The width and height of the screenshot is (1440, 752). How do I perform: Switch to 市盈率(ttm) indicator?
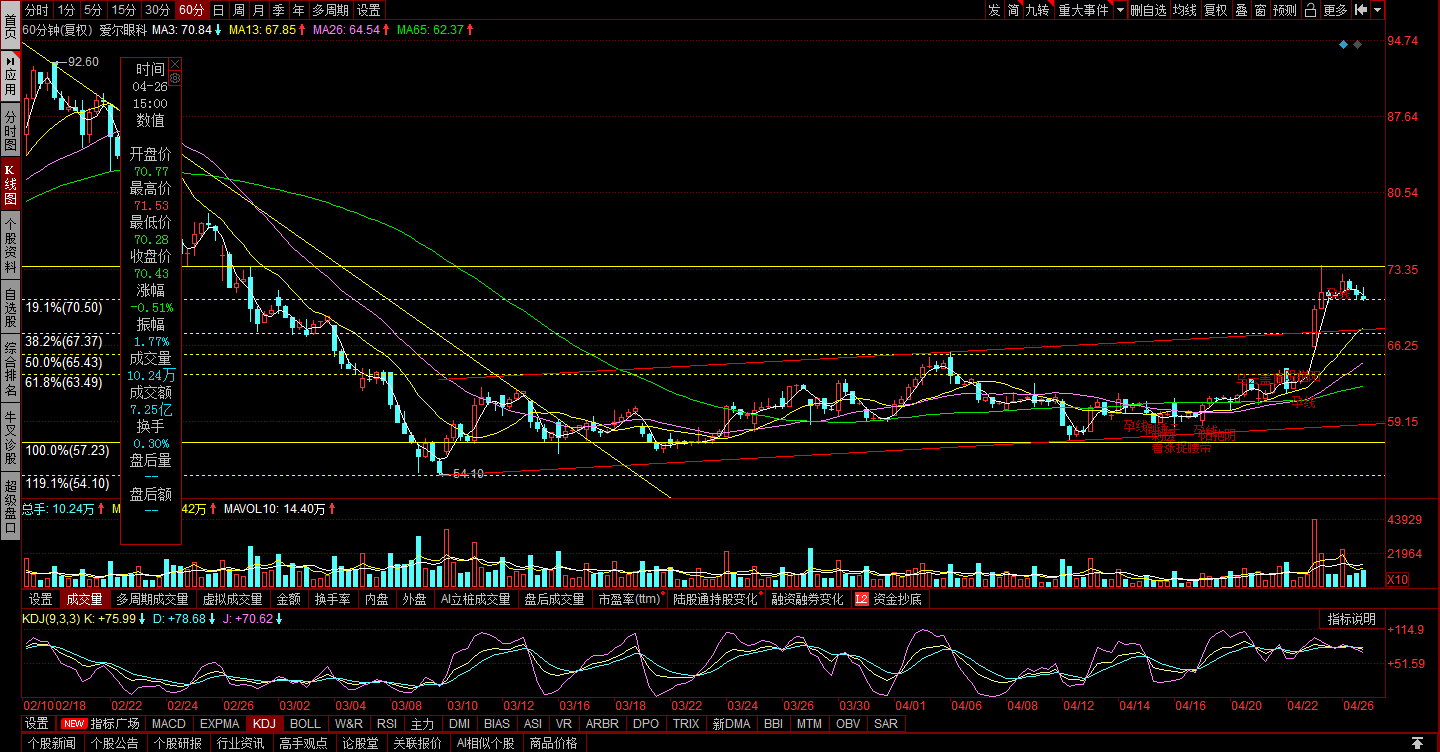(630, 599)
